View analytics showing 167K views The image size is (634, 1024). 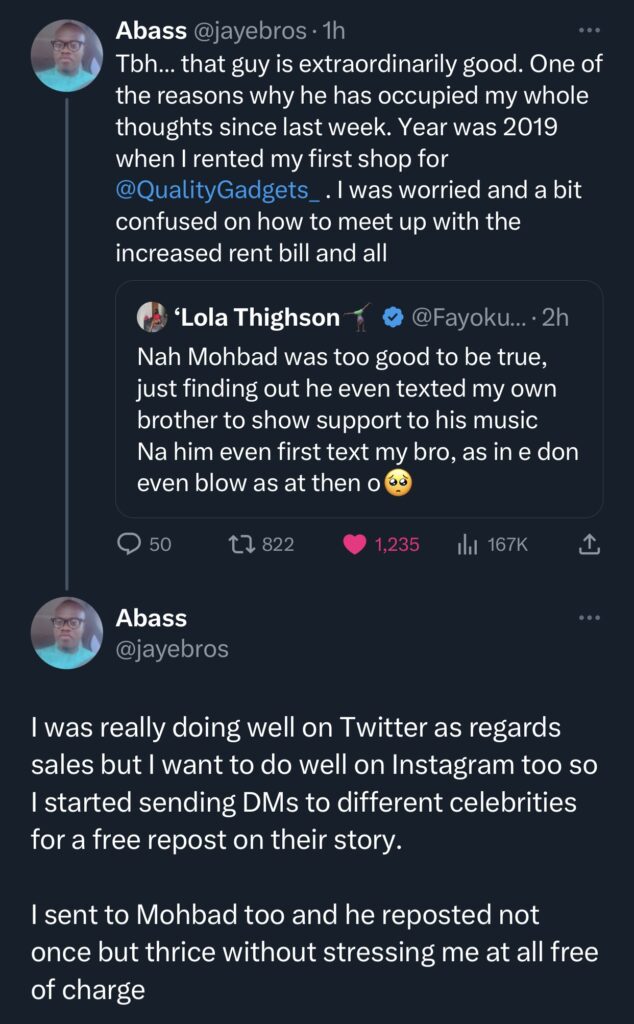[x=466, y=544]
